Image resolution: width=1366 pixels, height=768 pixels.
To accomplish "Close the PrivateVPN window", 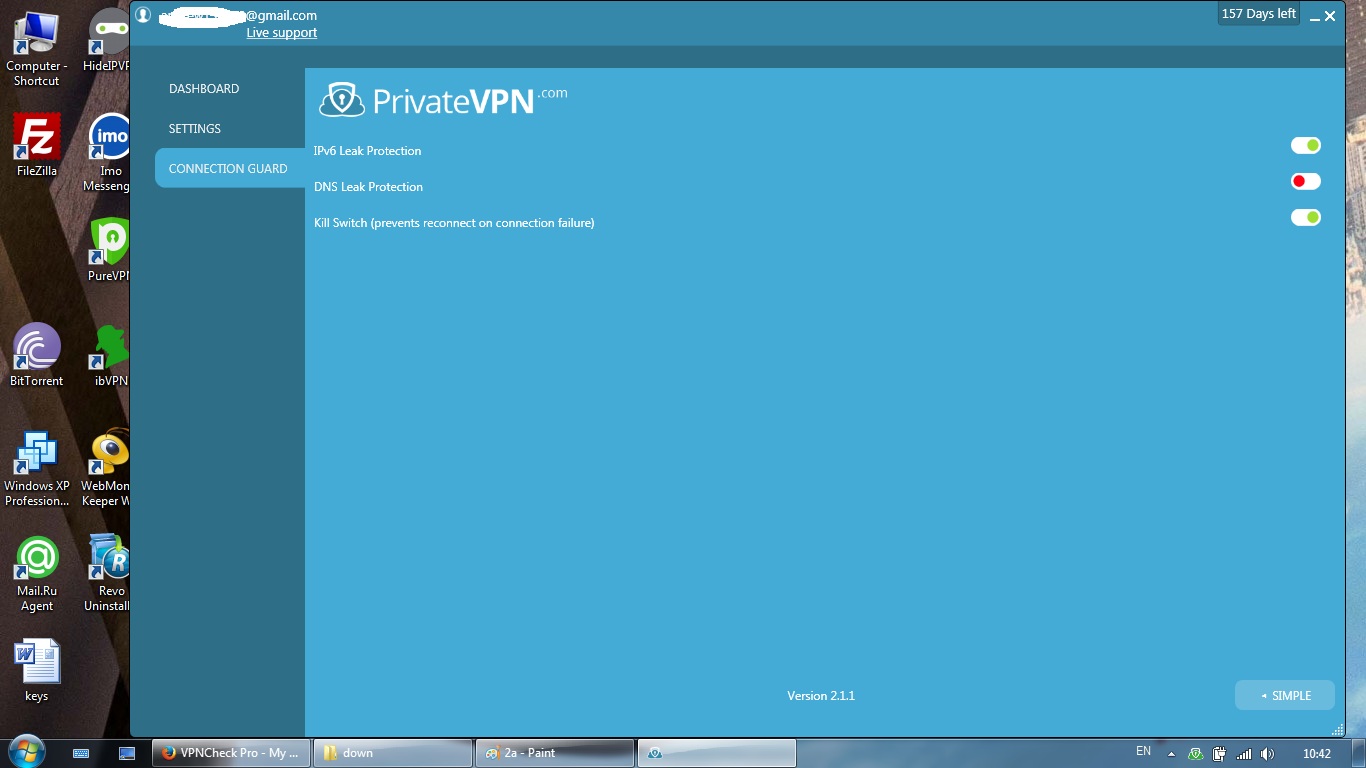I will tap(1330, 16).
